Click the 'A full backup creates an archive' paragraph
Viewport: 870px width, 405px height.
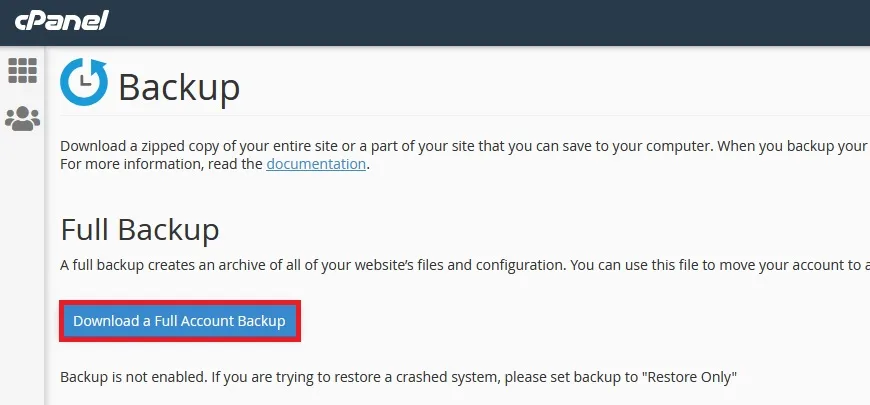[465, 265]
